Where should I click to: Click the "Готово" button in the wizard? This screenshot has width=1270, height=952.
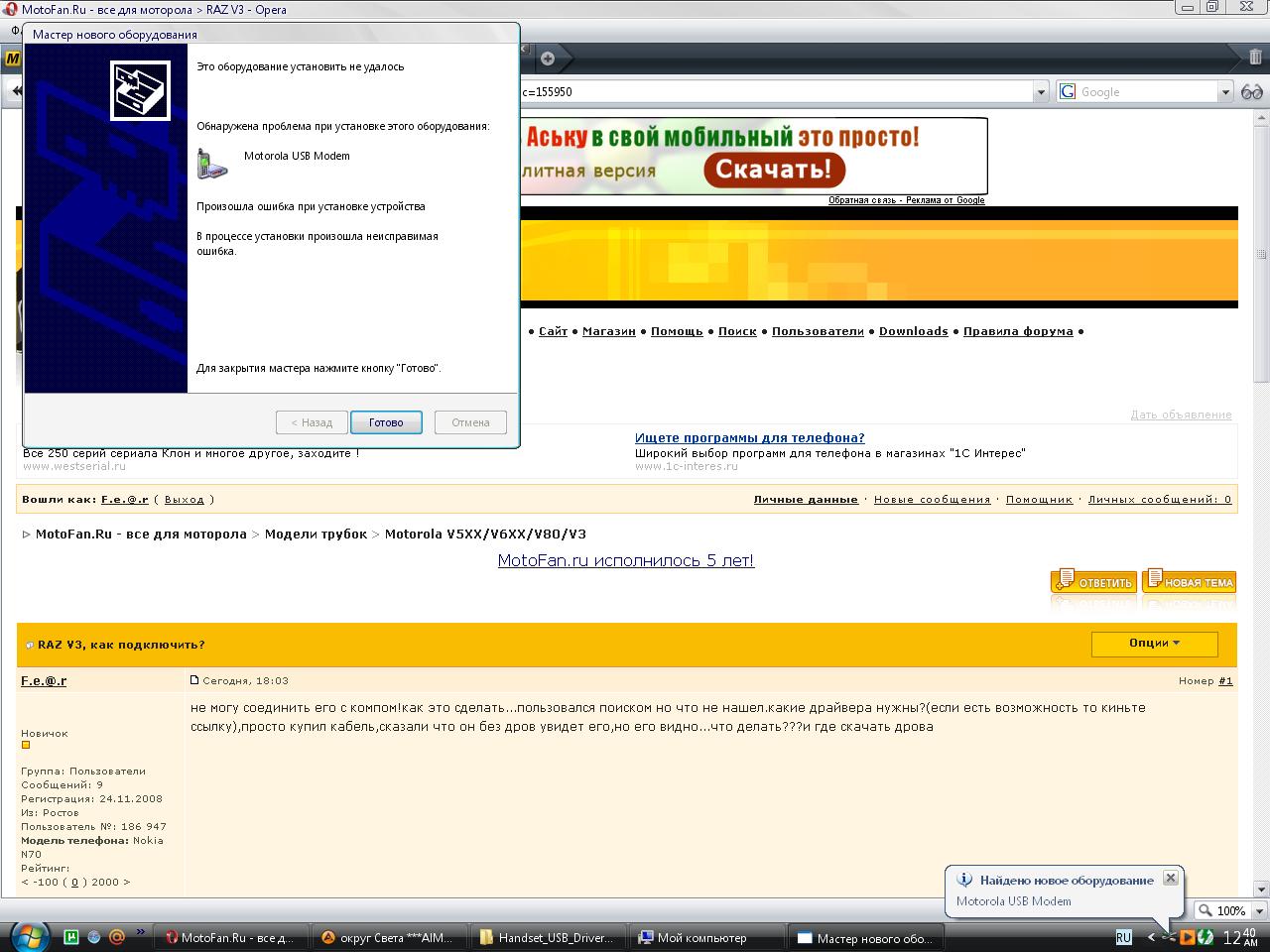(x=386, y=422)
